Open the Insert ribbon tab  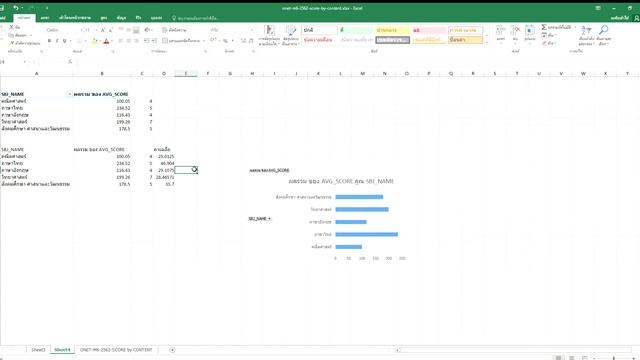[x=45, y=18]
